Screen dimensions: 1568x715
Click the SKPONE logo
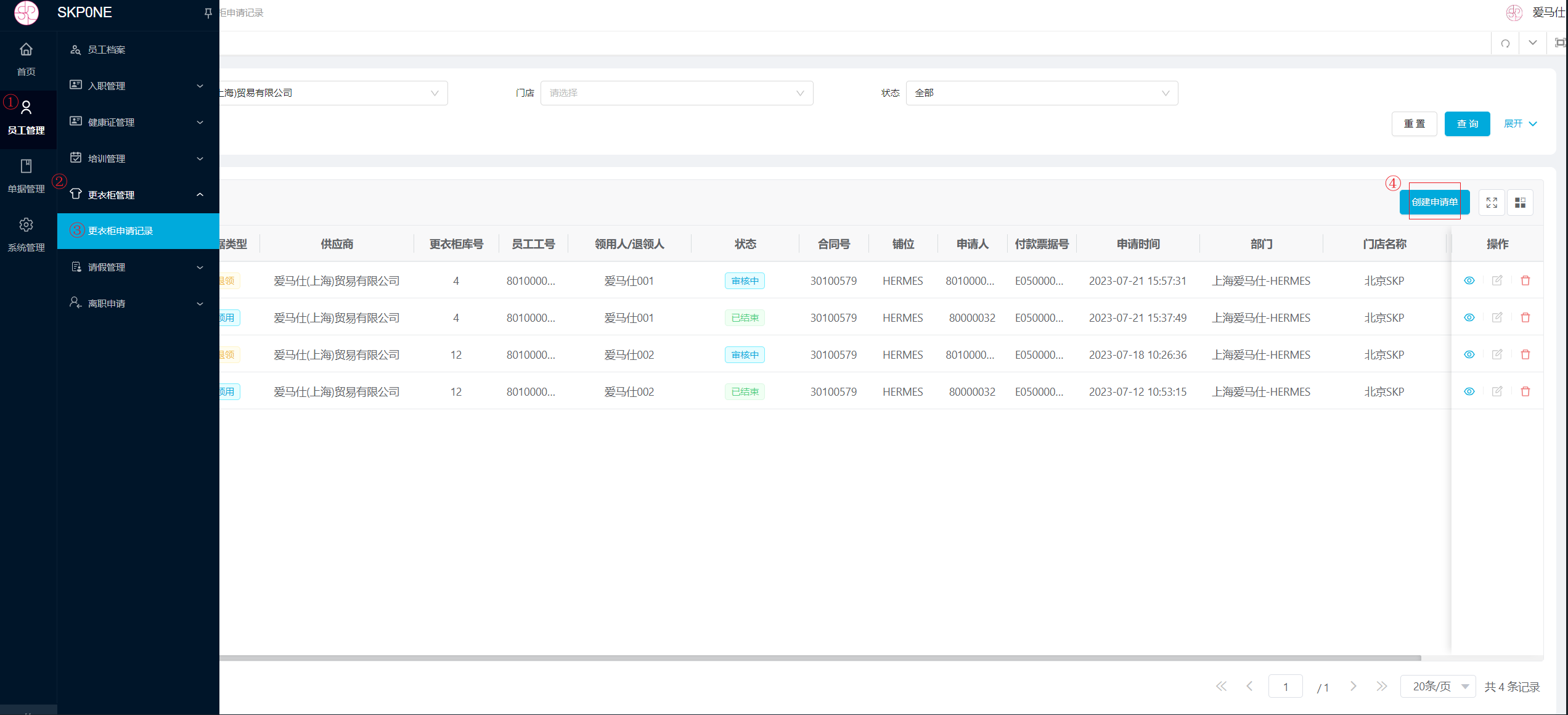pos(27,13)
